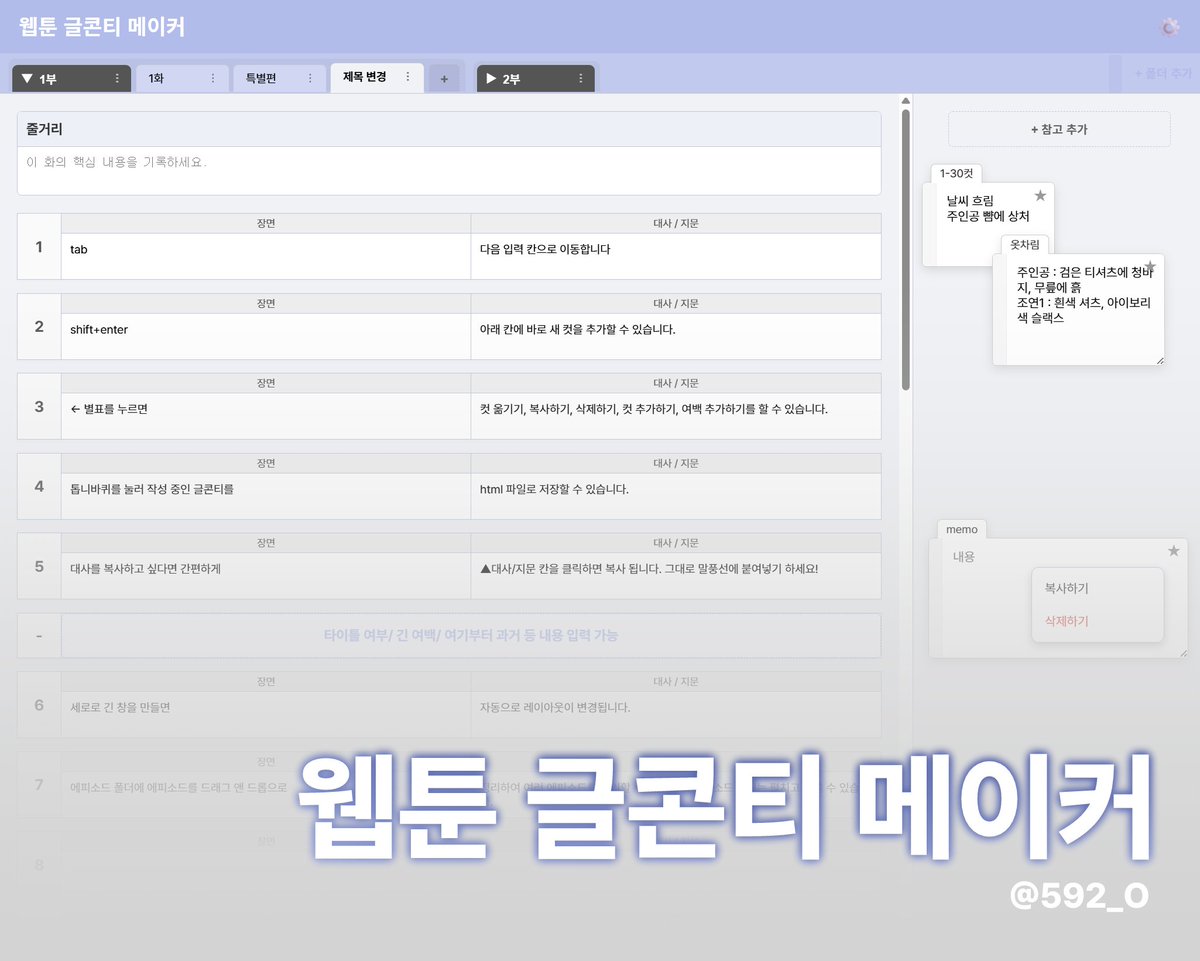Click the memo note resize grip
Viewport: 1200px width, 961px height.
[x=1183, y=652]
